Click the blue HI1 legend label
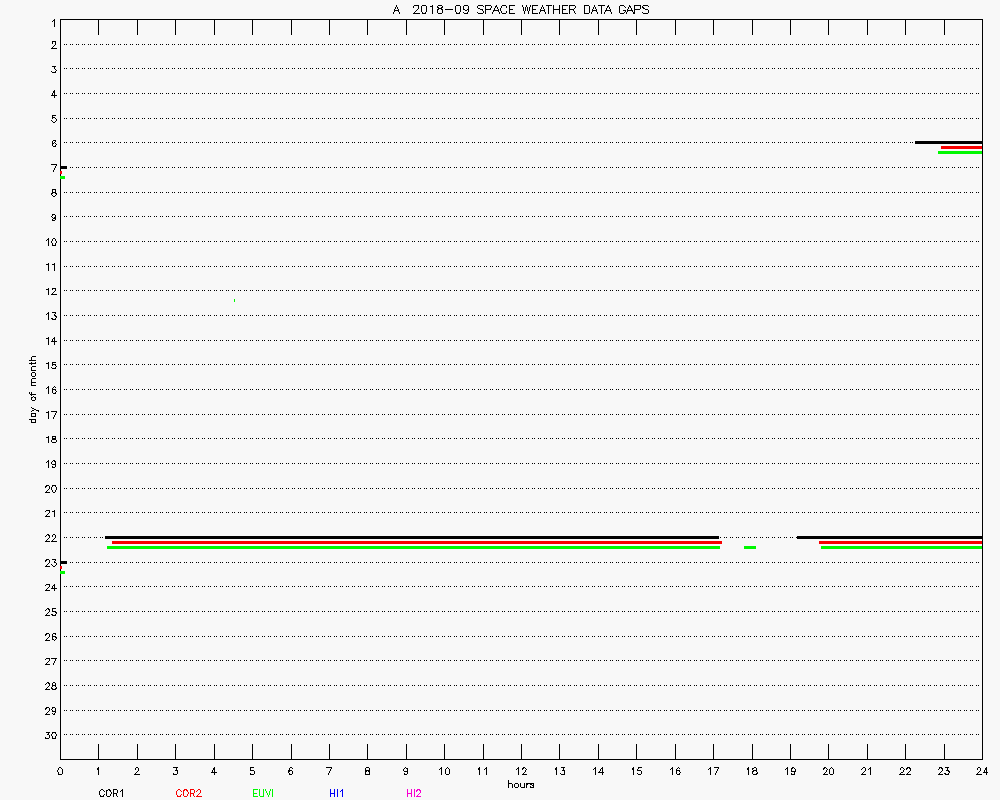1000x800 pixels. [x=337, y=793]
